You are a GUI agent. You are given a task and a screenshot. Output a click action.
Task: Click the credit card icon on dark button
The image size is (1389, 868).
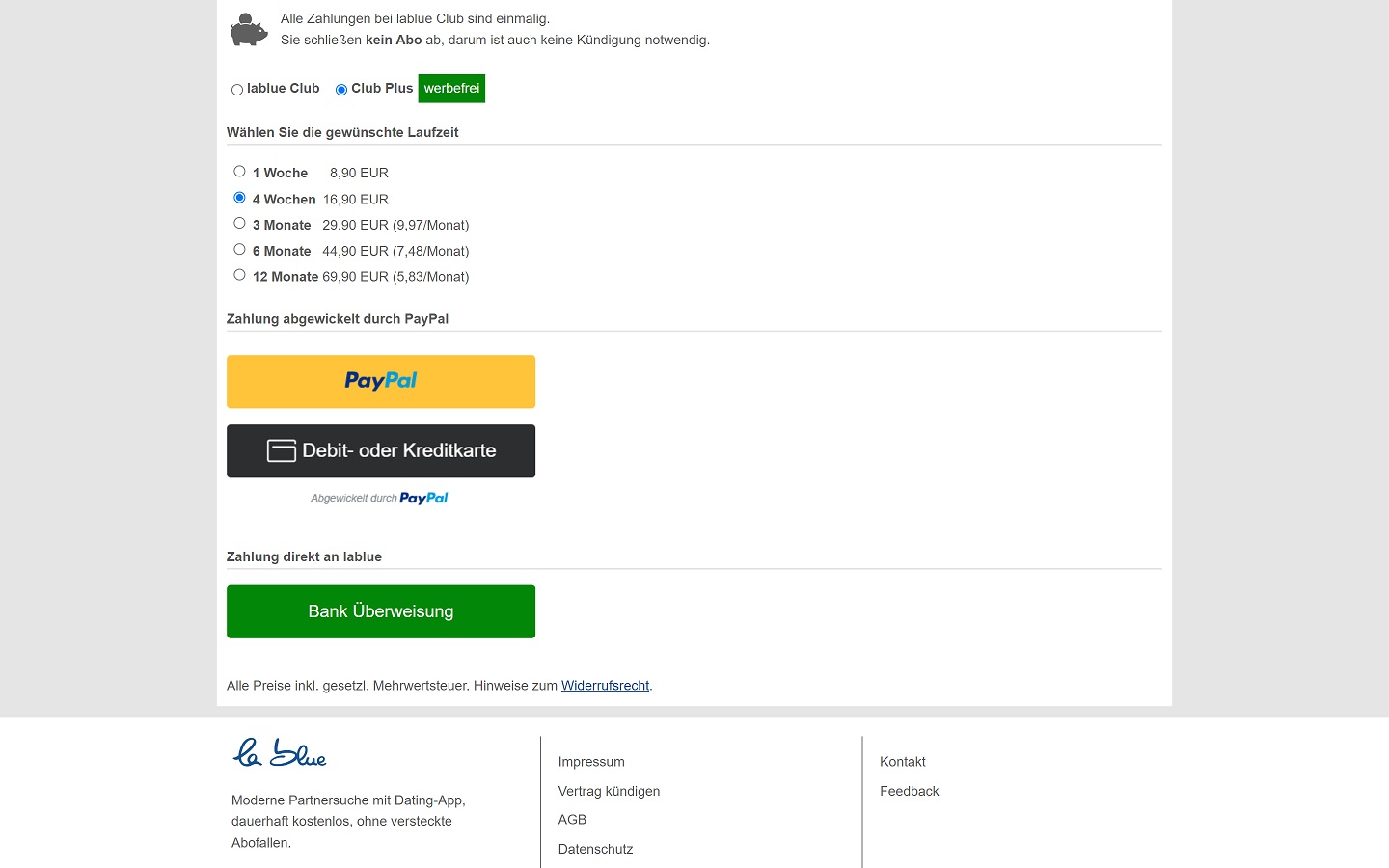pos(281,451)
